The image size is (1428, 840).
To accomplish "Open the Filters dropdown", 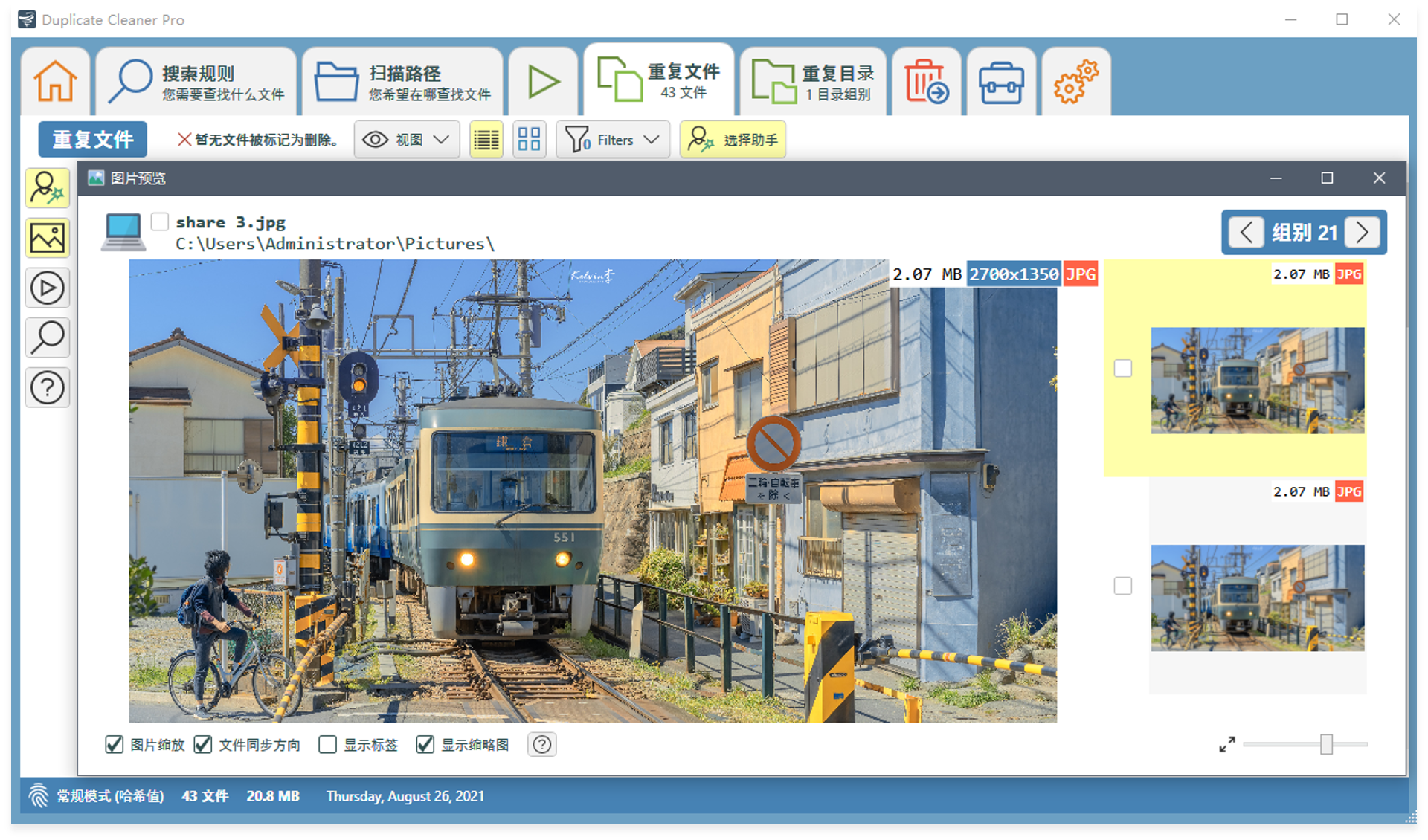I will pyautogui.click(x=613, y=139).
